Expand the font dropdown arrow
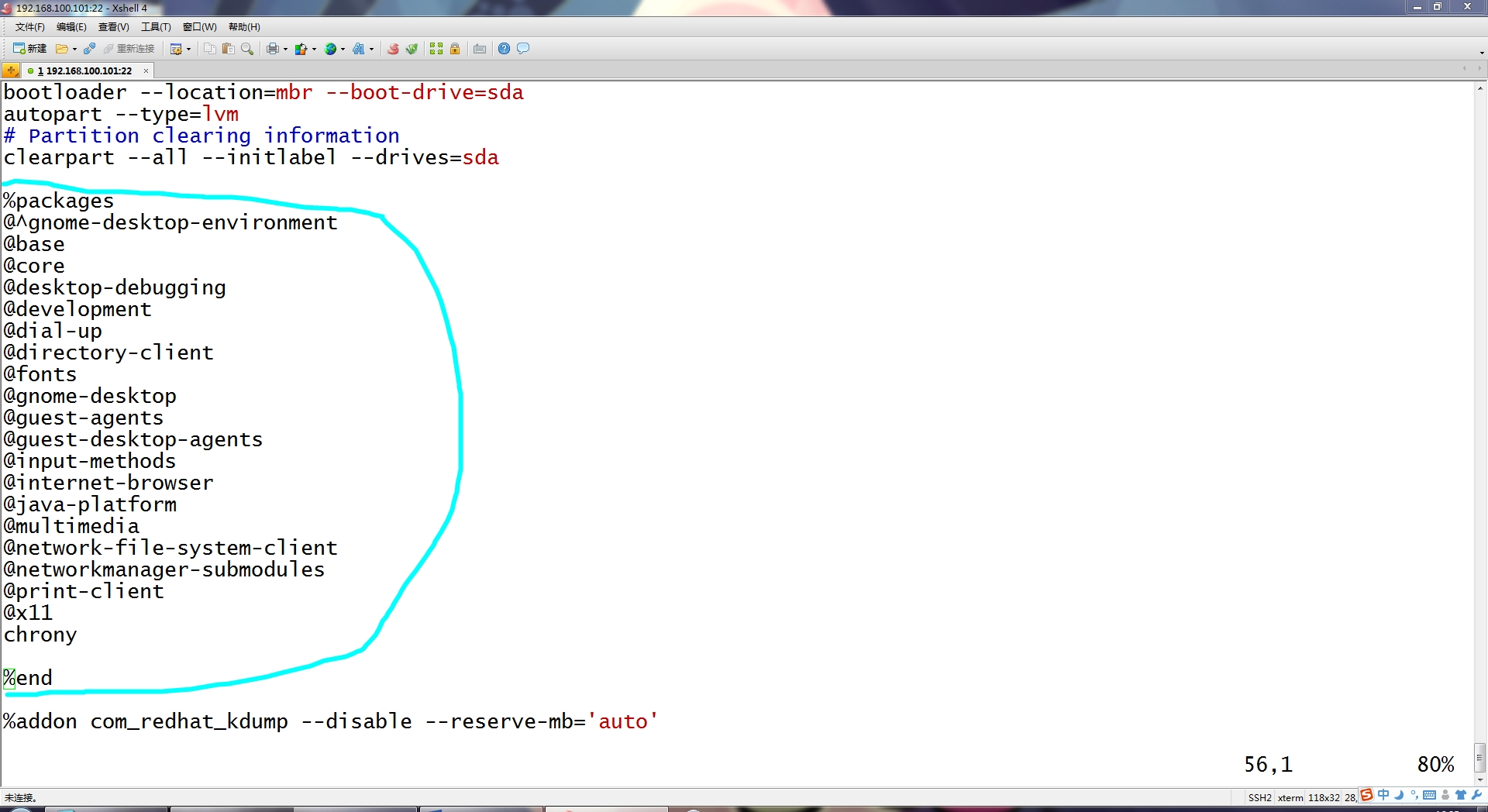Viewport: 1488px width, 812px height. [372, 49]
